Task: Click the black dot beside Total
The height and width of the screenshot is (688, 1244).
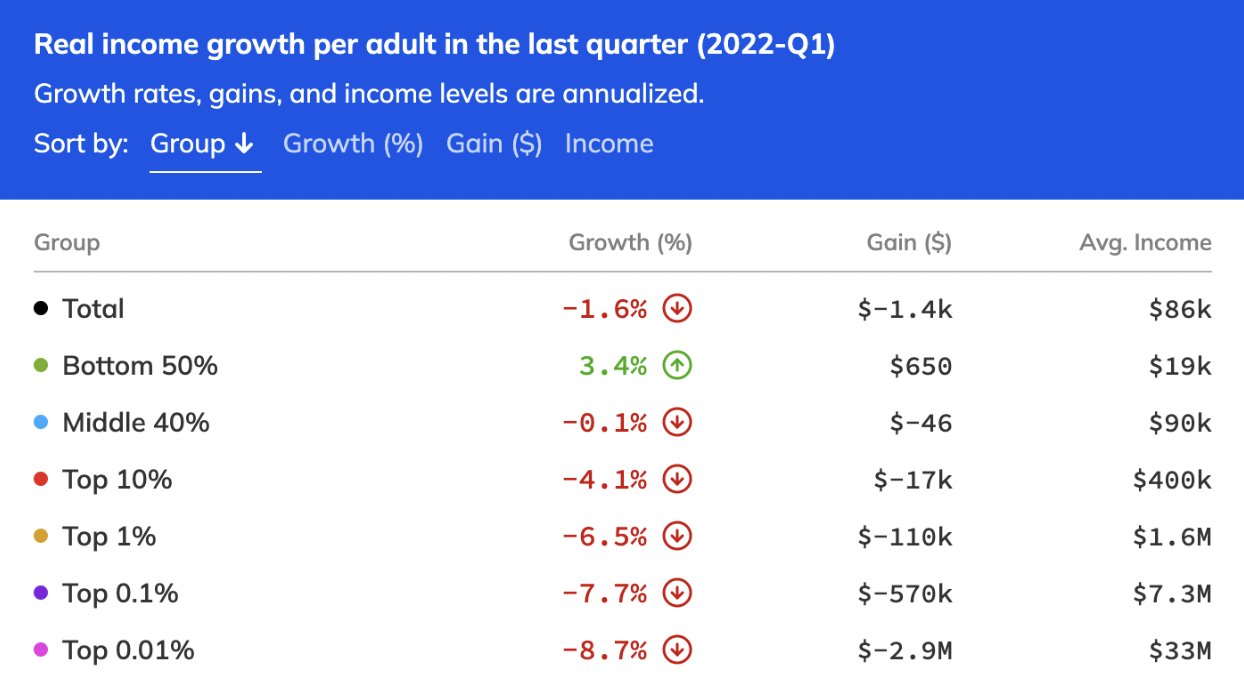Action: tap(41, 309)
